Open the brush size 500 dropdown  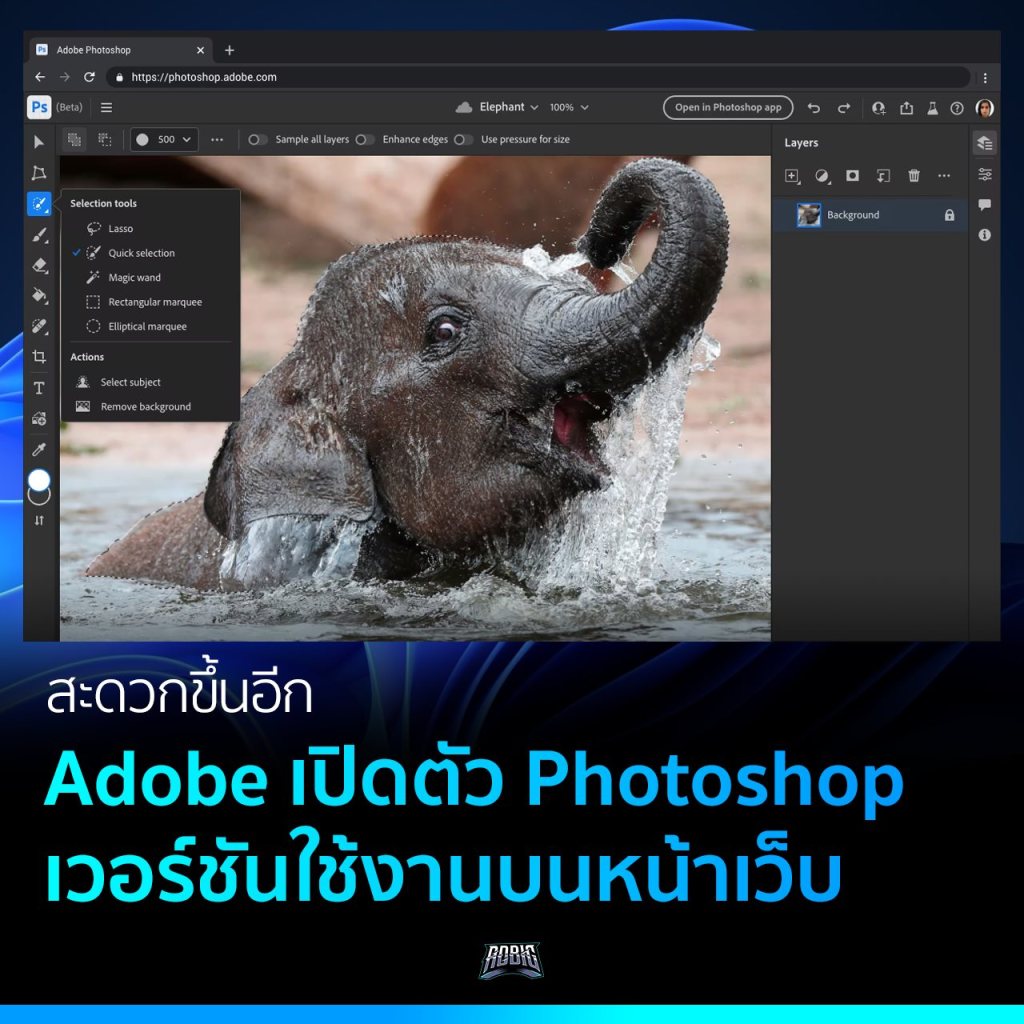[x=164, y=140]
